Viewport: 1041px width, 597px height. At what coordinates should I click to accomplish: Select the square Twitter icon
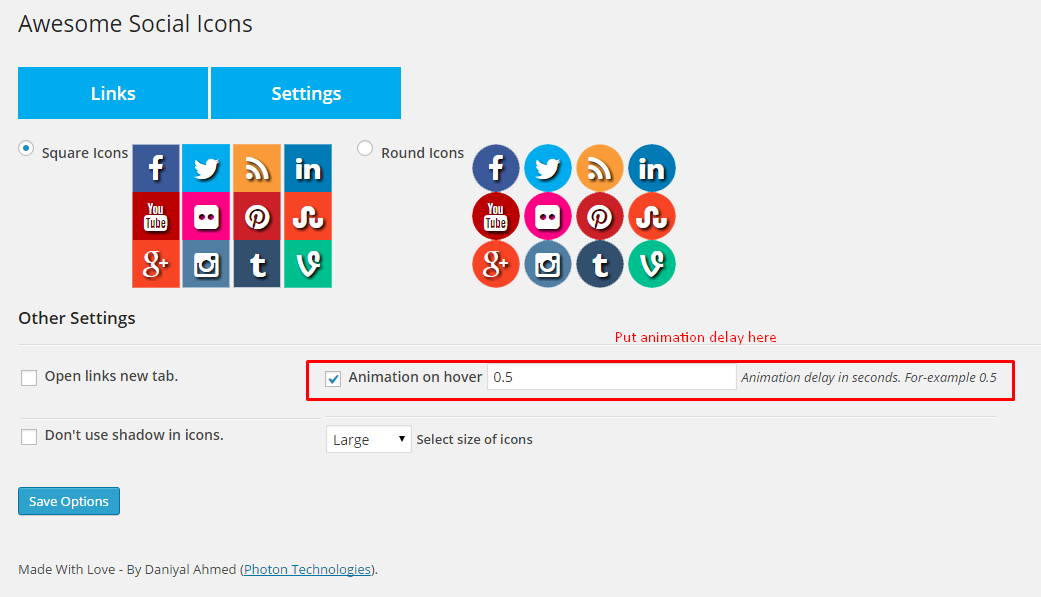[x=206, y=168]
